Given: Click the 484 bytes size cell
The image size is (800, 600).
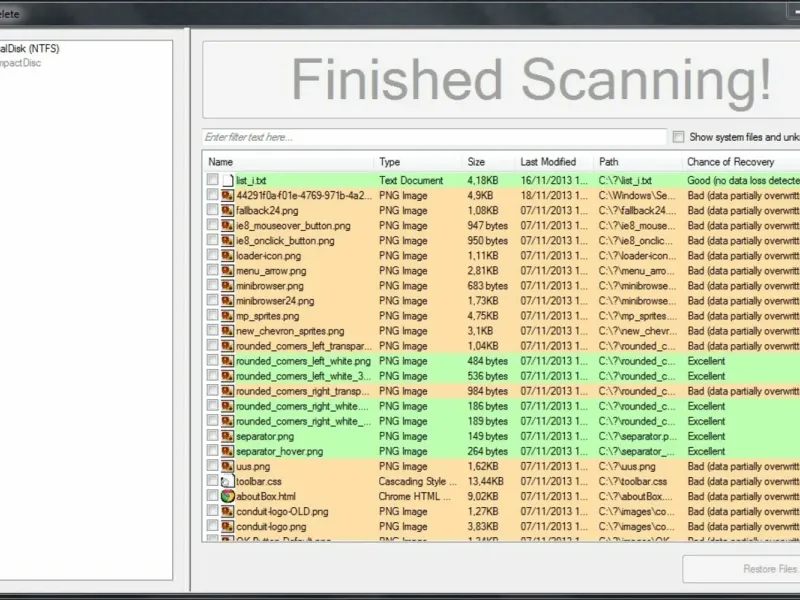Looking at the screenshot, I should pos(487,361).
